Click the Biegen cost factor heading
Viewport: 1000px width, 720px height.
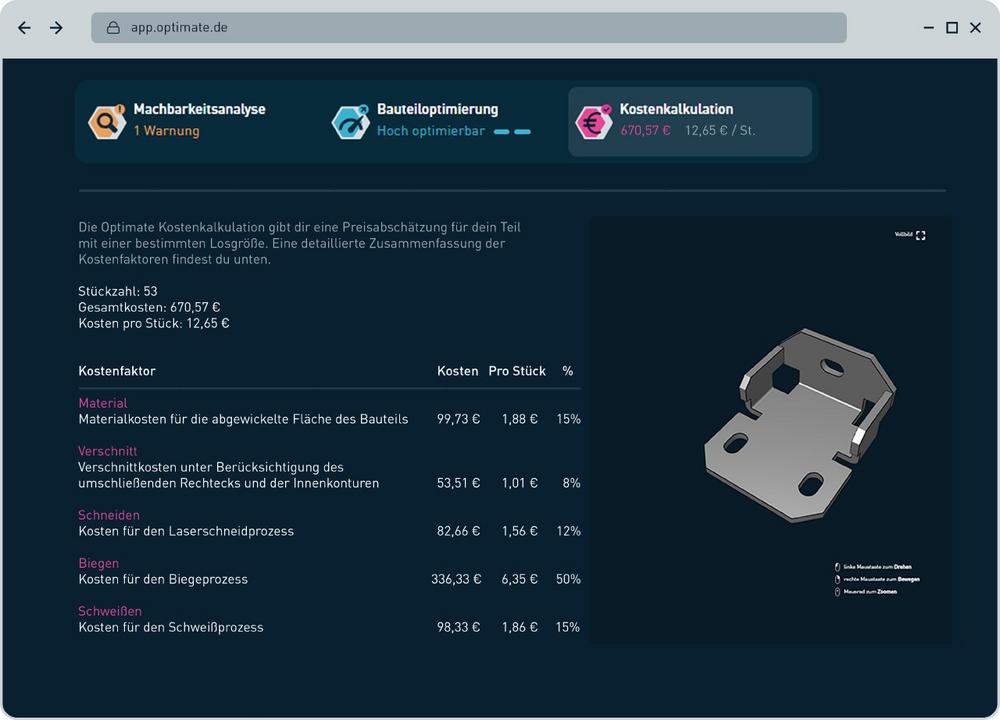pos(98,563)
